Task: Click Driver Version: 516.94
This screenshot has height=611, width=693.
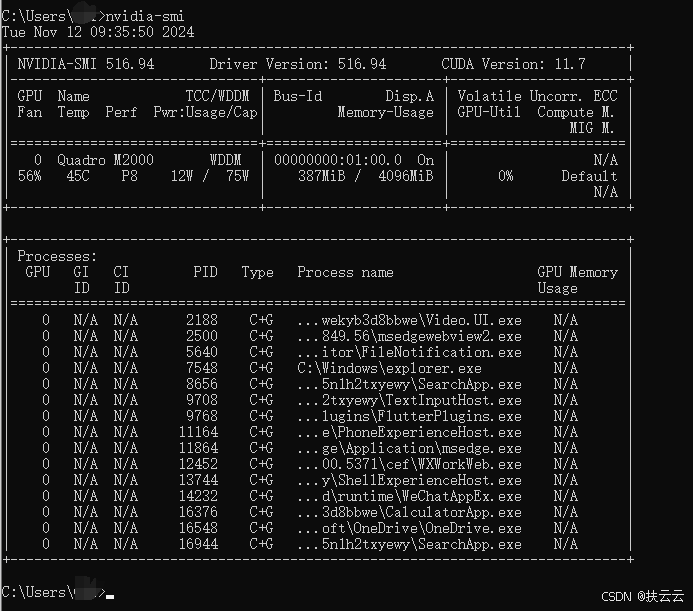Action: (297, 64)
